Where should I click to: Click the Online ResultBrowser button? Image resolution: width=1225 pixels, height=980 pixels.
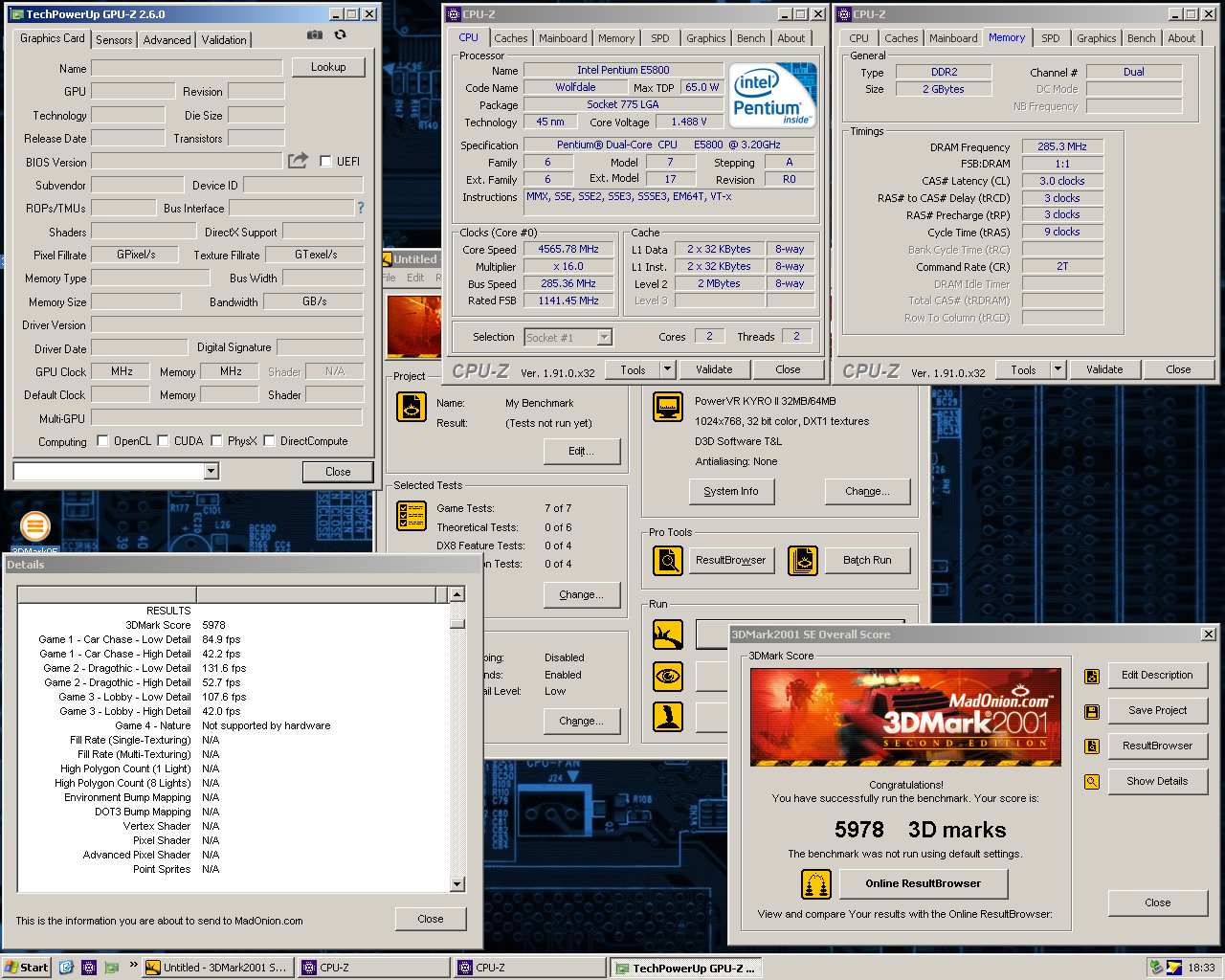point(924,883)
